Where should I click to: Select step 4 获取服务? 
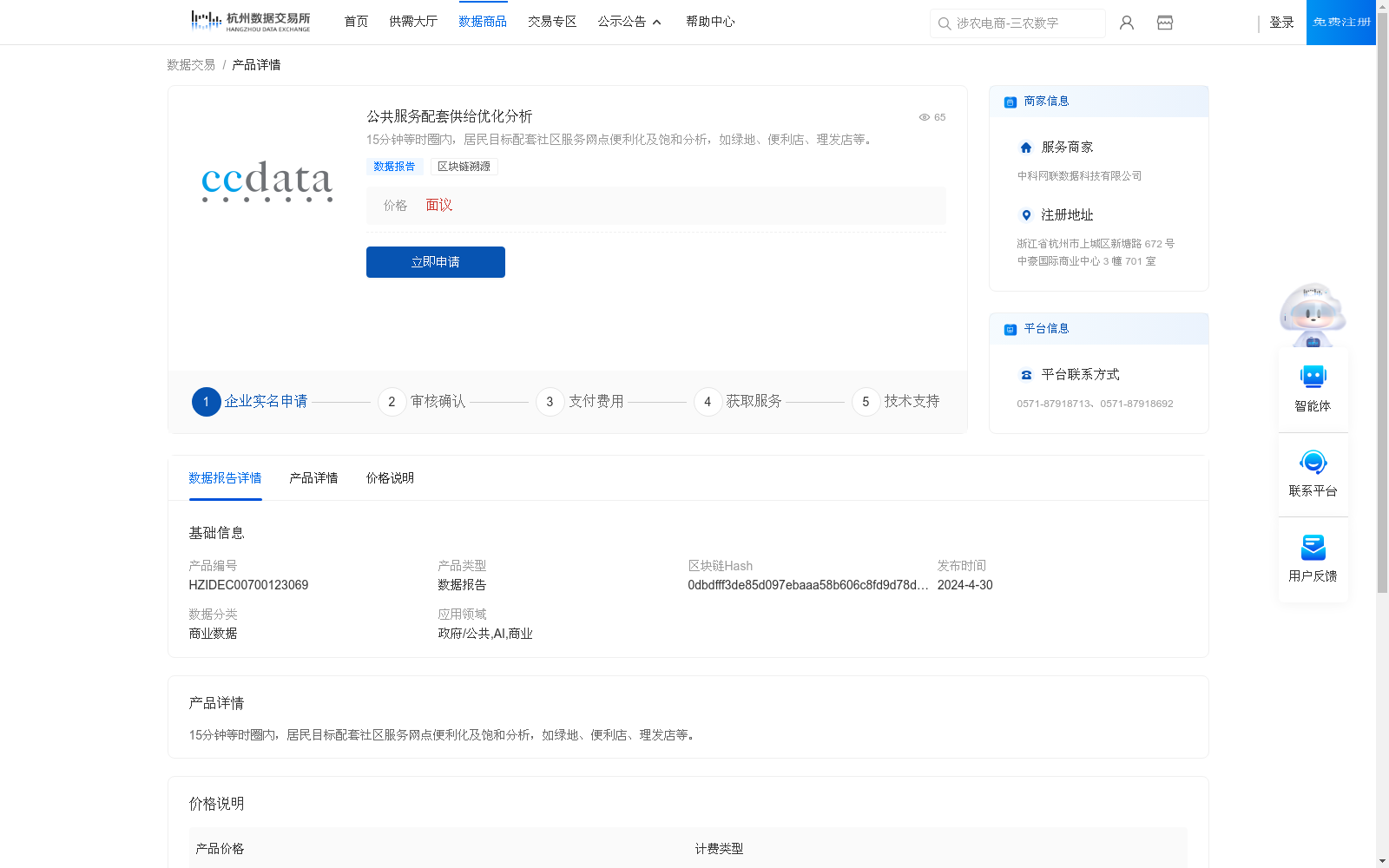(738, 402)
